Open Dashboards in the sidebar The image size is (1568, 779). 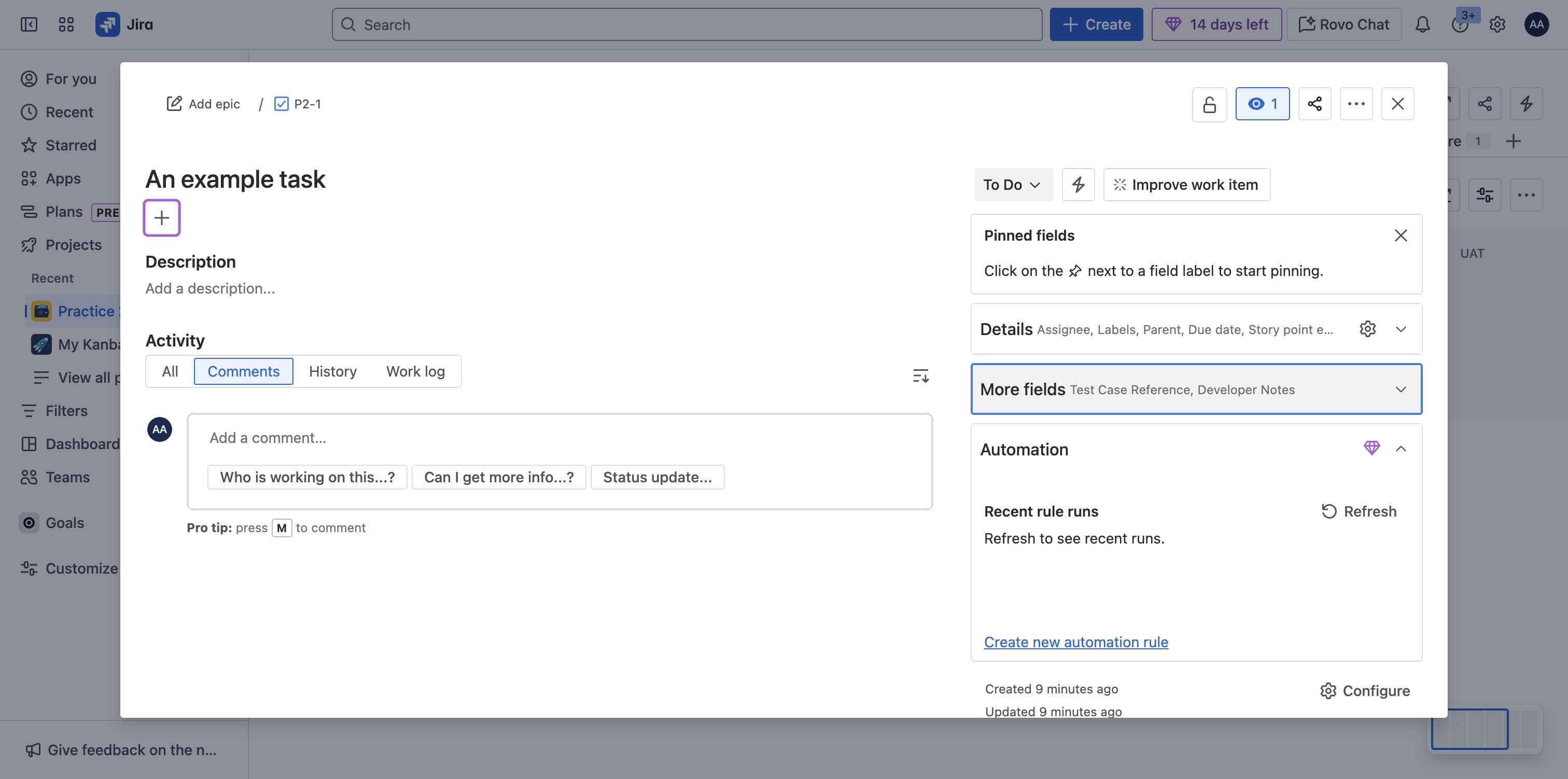click(x=70, y=444)
